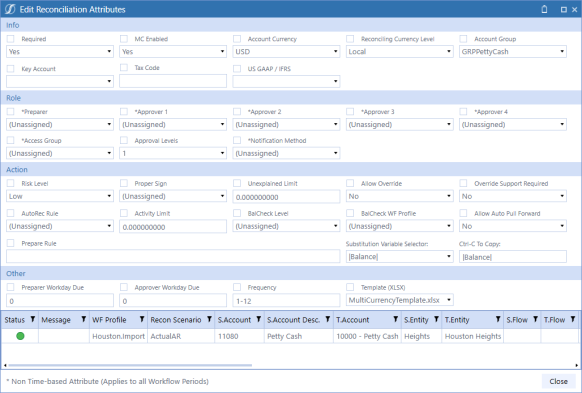Click the filter icon on Status column
582x393 pixels.
coord(33,319)
